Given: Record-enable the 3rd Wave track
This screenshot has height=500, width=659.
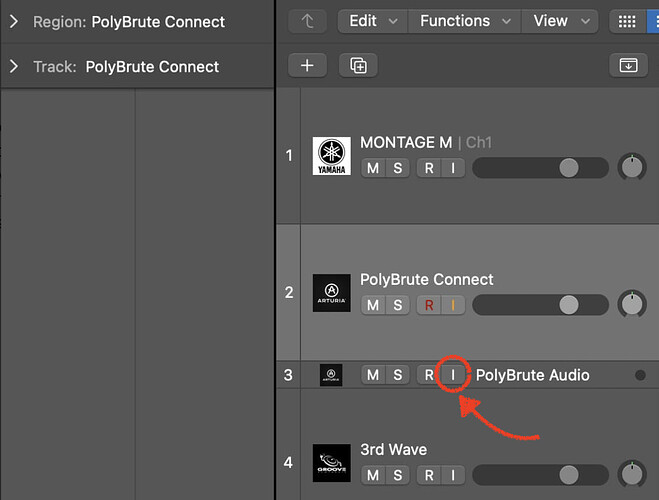Looking at the screenshot, I should (x=429, y=475).
